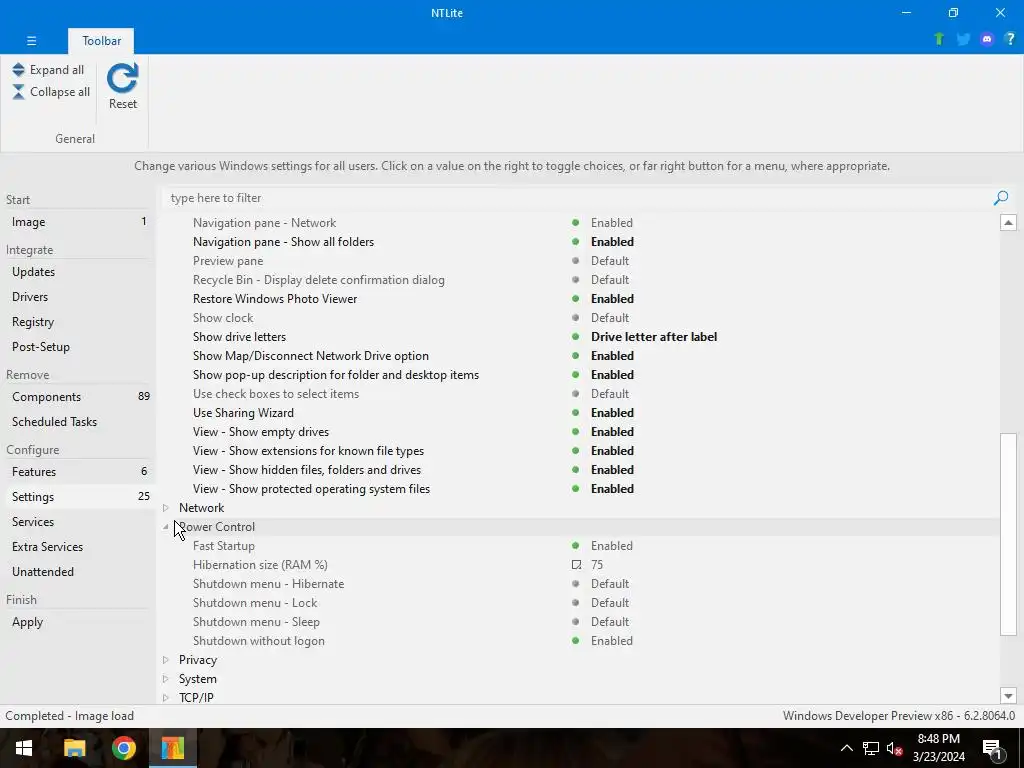Expand the TCP/IP category arrow
This screenshot has height=768, width=1024.
166,697
